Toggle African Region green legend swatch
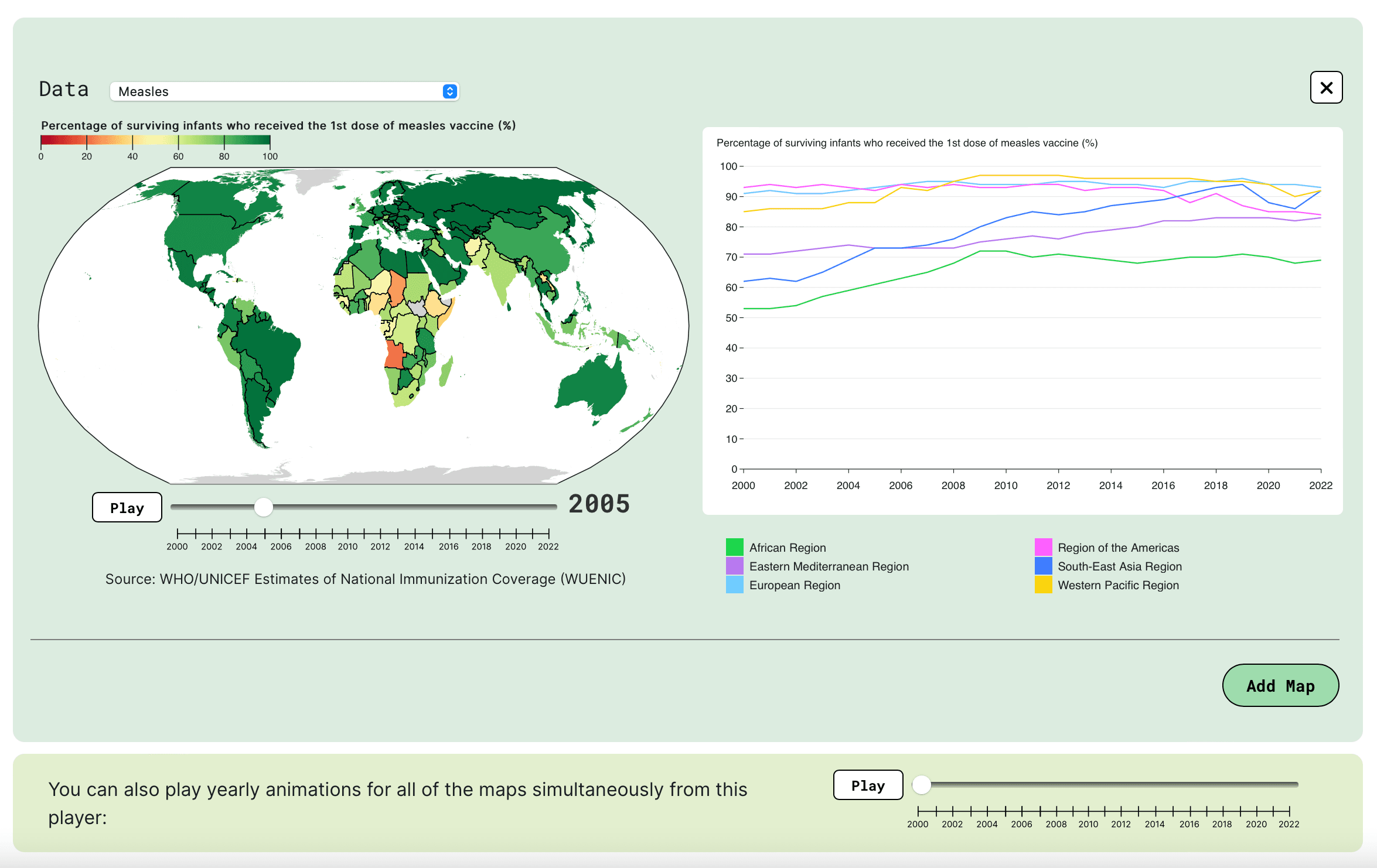Viewport: 1377px width, 868px height. point(734,547)
